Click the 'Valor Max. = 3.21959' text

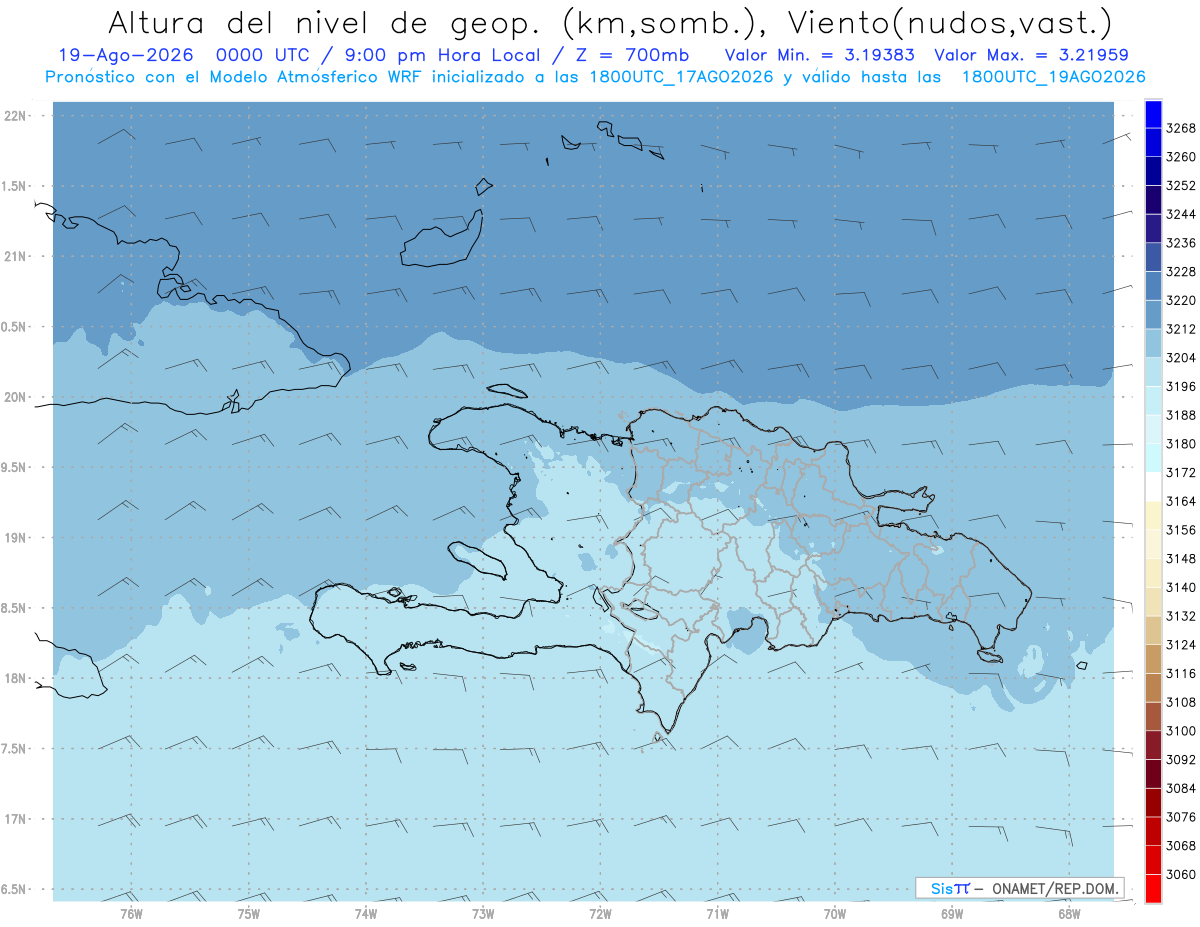tap(1031, 55)
